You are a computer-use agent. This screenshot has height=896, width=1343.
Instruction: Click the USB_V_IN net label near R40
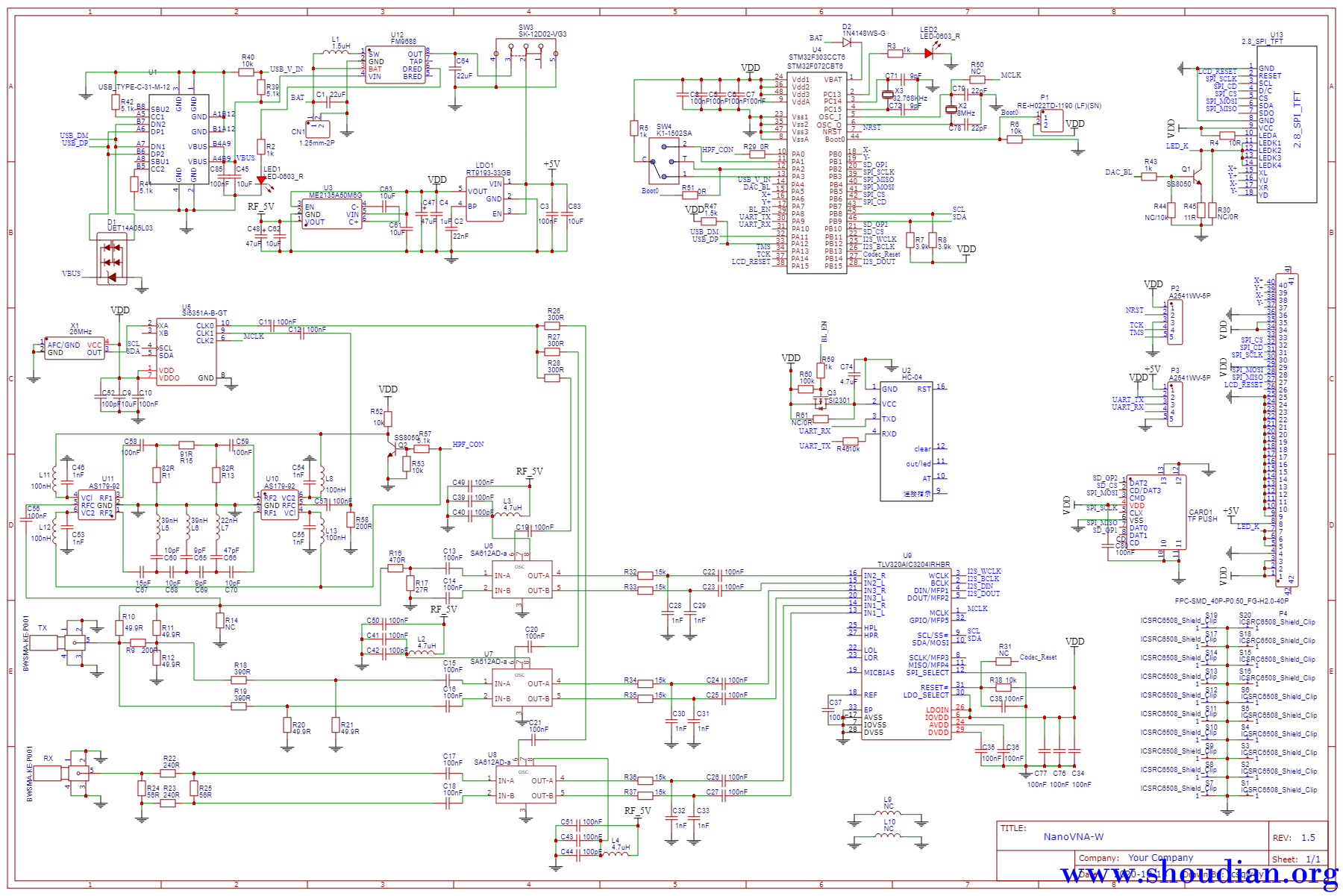[287, 69]
